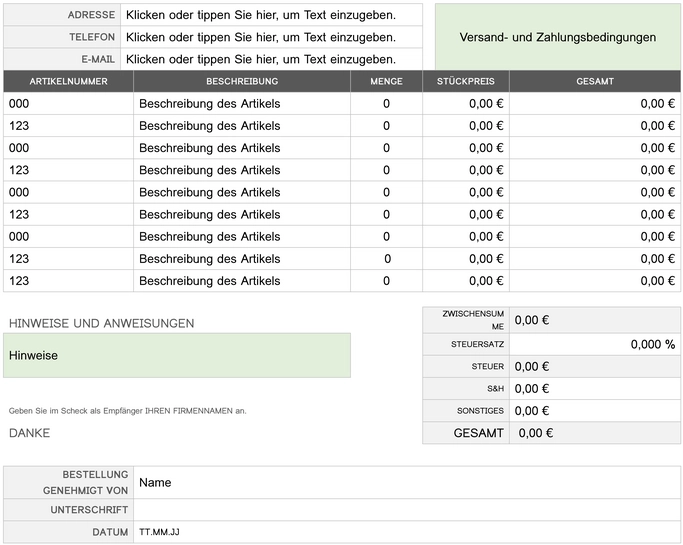This screenshot has width=683, height=545.
Task: Click the TT.MM.JJ date field
Action: pyautogui.click(x=407, y=532)
